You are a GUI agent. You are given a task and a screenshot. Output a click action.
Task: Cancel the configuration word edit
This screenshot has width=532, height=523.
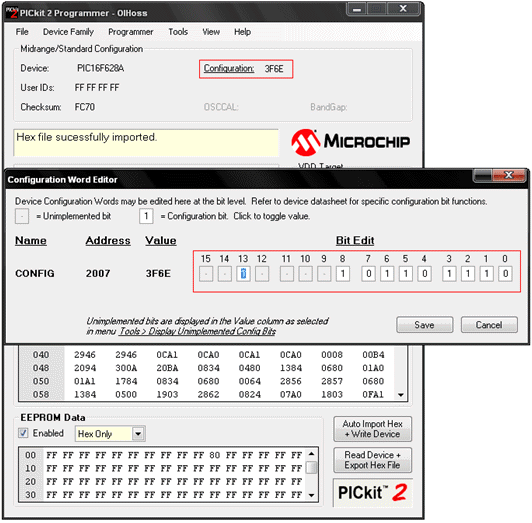pos(489,325)
